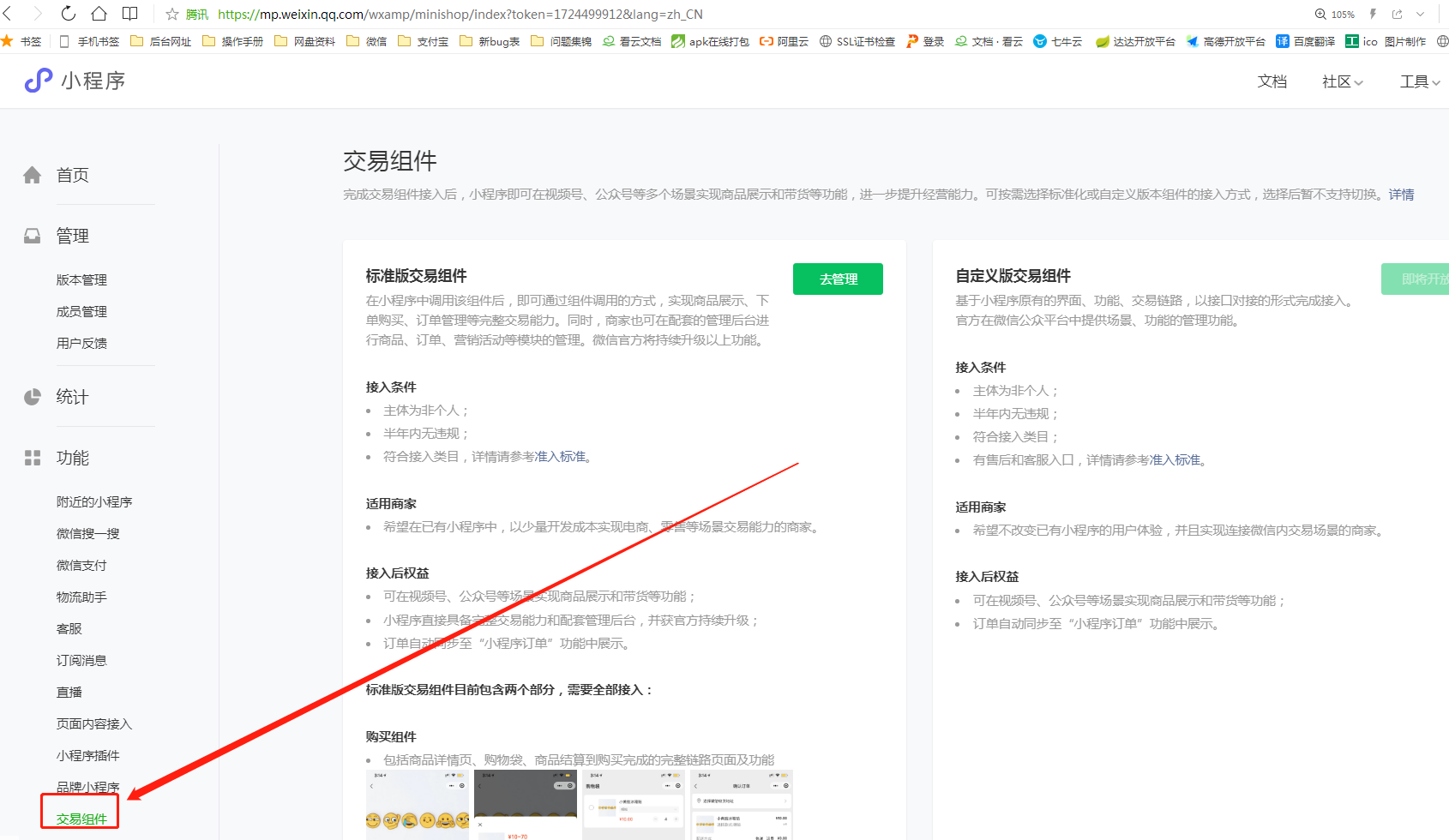Image resolution: width=1449 pixels, height=840 pixels.
Task: Reload the page with refresh icon
Action: (x=69, y=14)
